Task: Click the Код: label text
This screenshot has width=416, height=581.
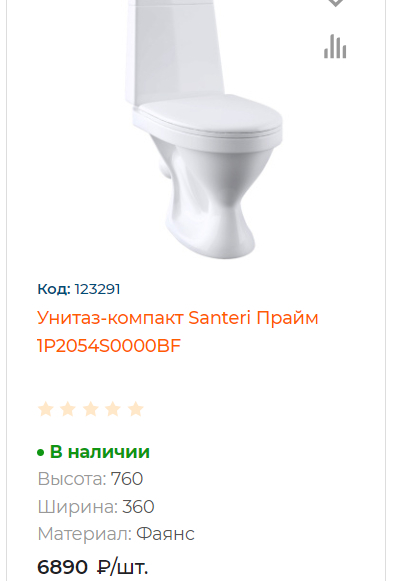Action: click(x=54, y=289)
